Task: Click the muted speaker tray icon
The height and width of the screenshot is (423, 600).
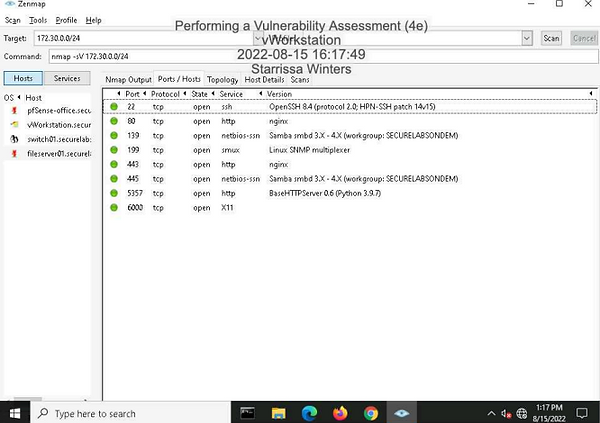Action: point(506,414)
